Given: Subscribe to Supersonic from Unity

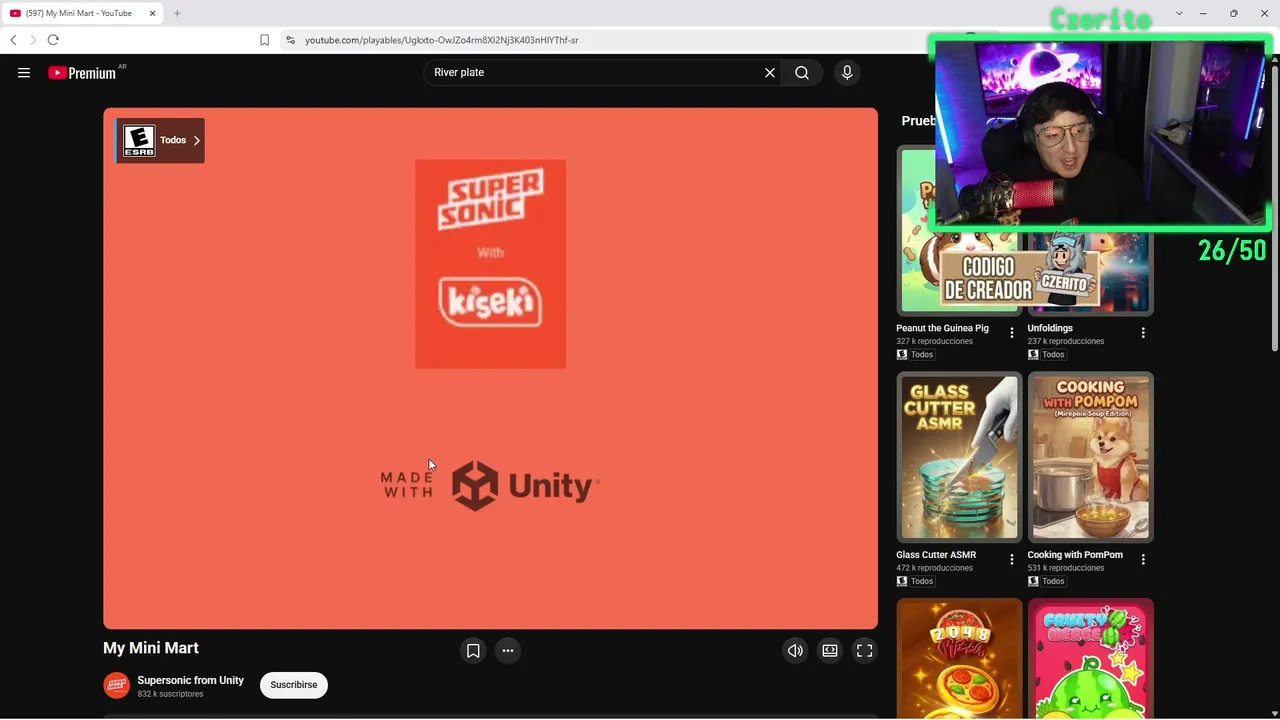Looking at the screenshot, I should coord(294,685).
